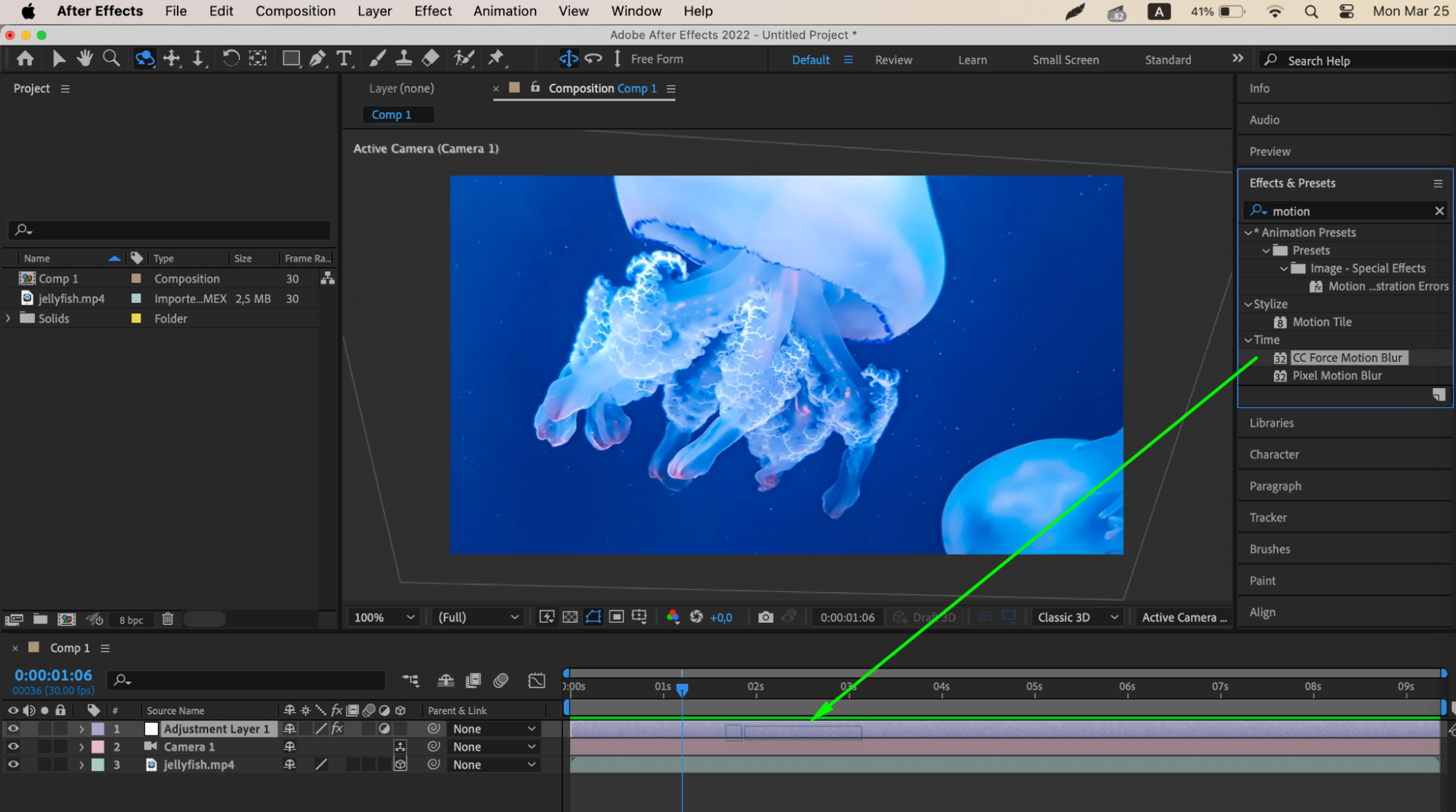Select the Puppet Pin tool

[x=496, y=58]
